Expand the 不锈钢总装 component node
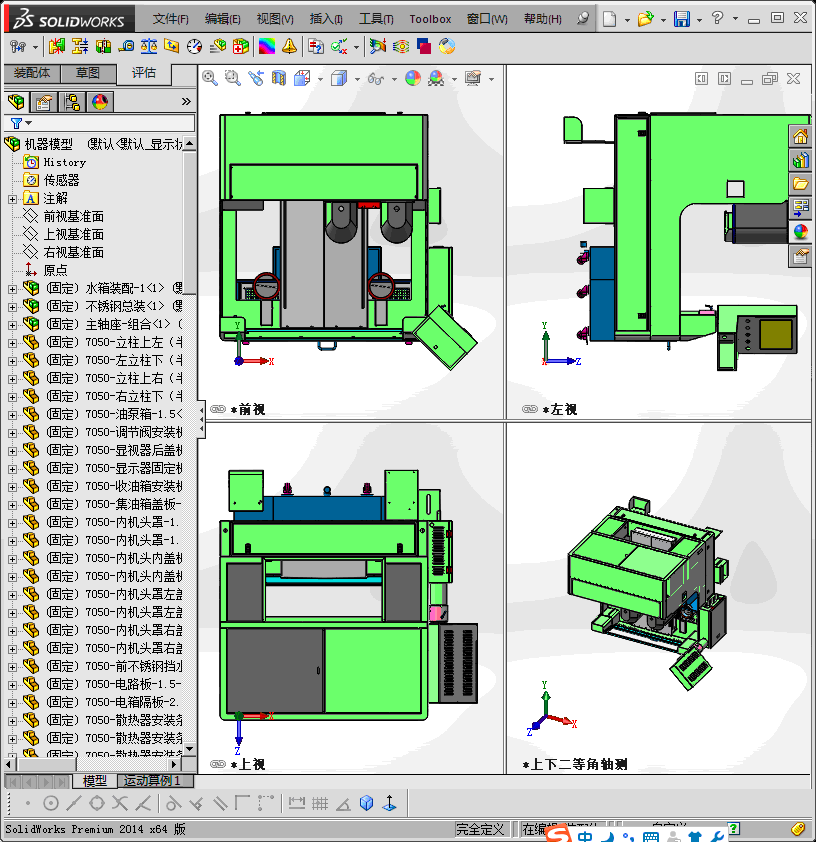 (x=12, y=307)
